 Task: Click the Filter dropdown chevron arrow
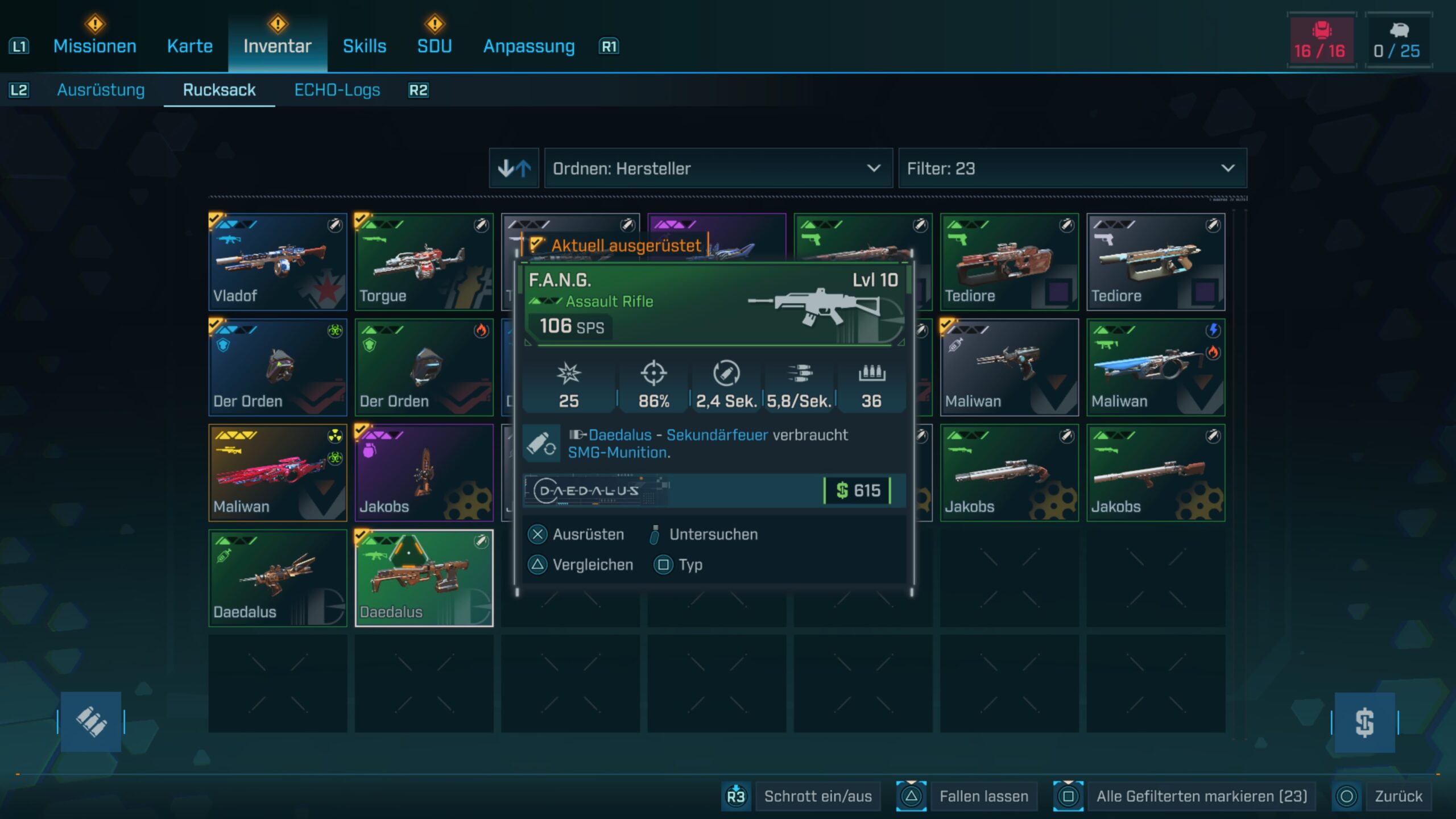(x=1228, y=168)
